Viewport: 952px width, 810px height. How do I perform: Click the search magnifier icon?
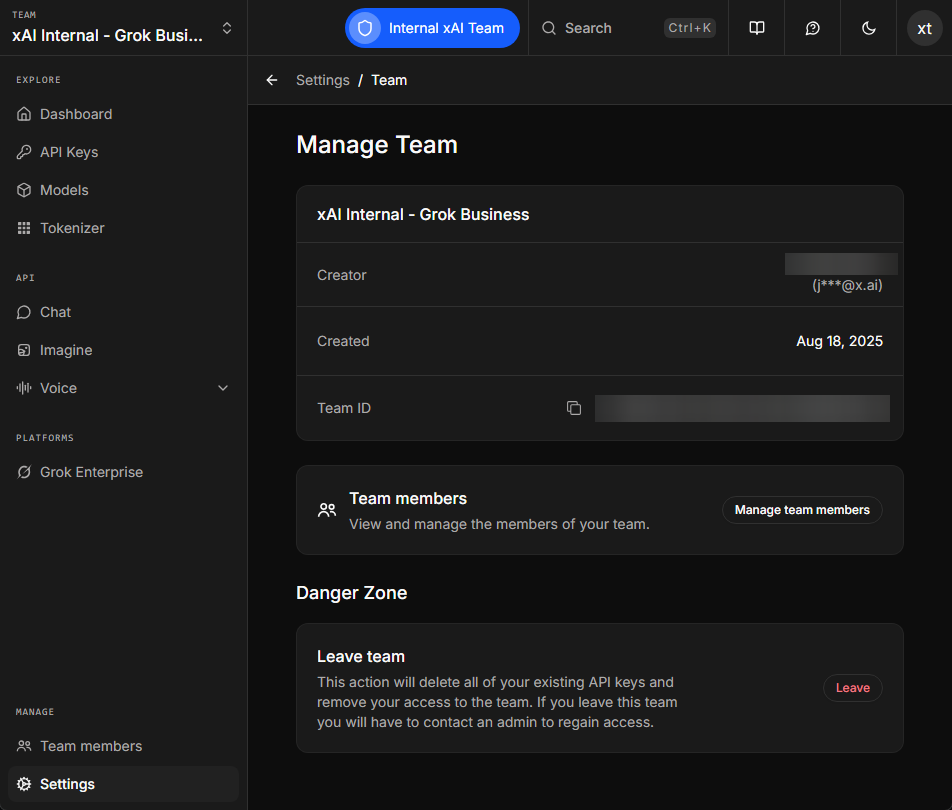(x=549, y=28)
